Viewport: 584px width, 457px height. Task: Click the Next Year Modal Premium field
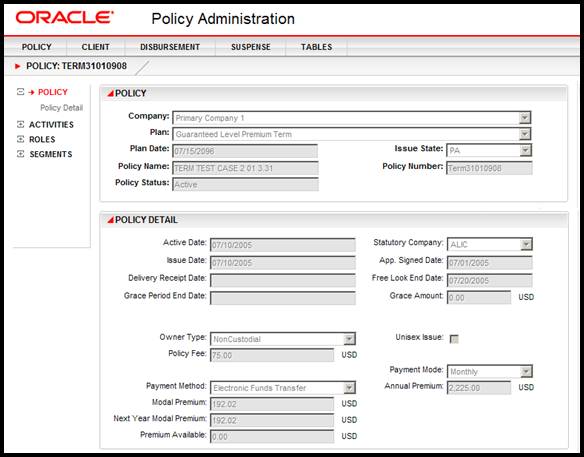(272, 420)
